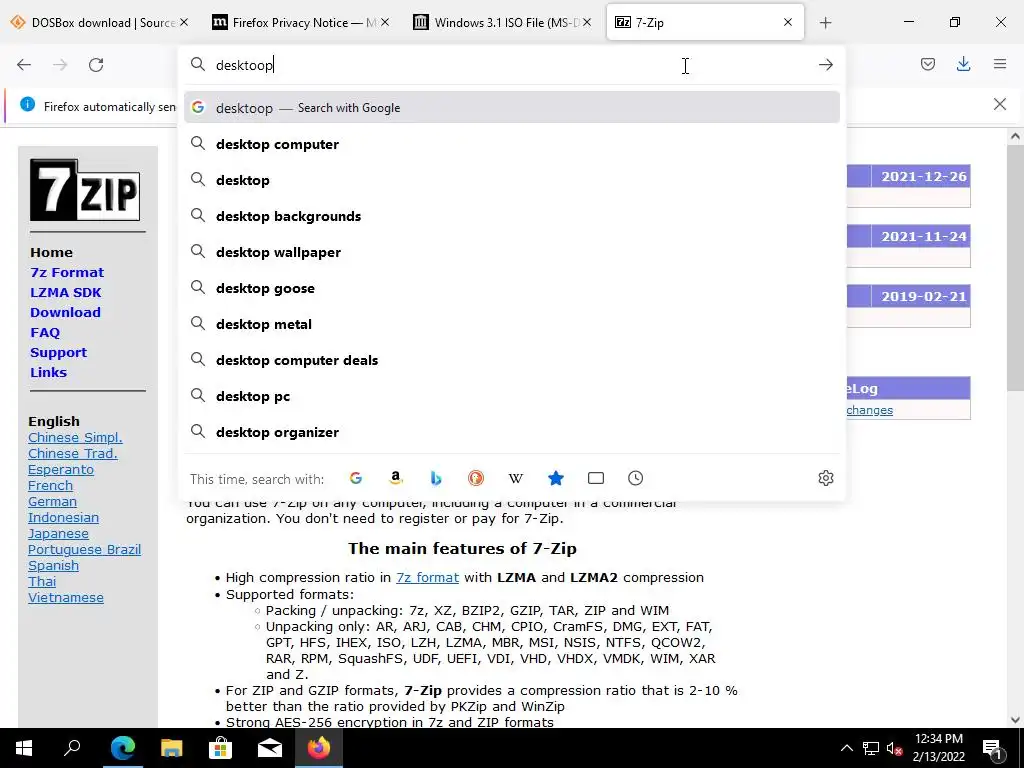Switch language to Vietnamese
Image resolution: width=1024 pixels, height=768 pixels.
click(66, 598)
